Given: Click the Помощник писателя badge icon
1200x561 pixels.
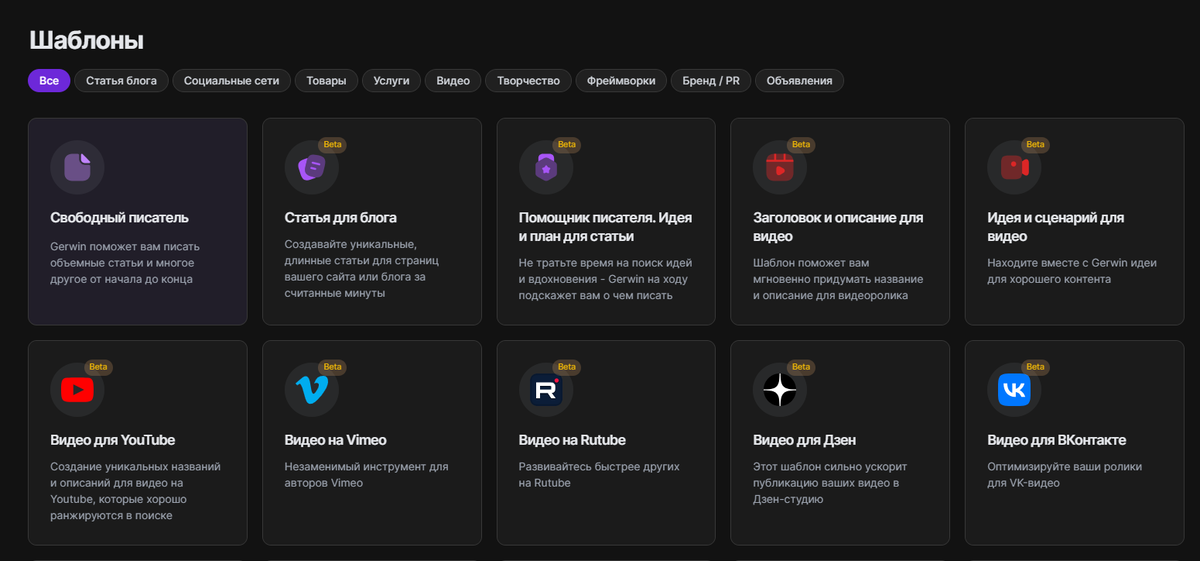Looking at the screenshot, I should pos(546,167).
